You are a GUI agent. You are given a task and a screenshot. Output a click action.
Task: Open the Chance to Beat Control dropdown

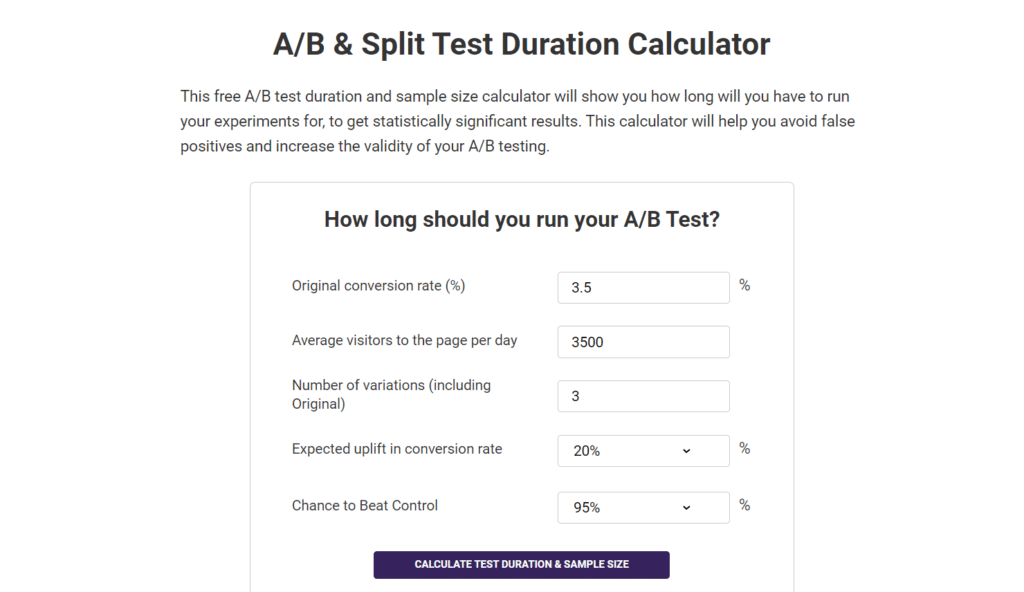[x=643, y=507]
